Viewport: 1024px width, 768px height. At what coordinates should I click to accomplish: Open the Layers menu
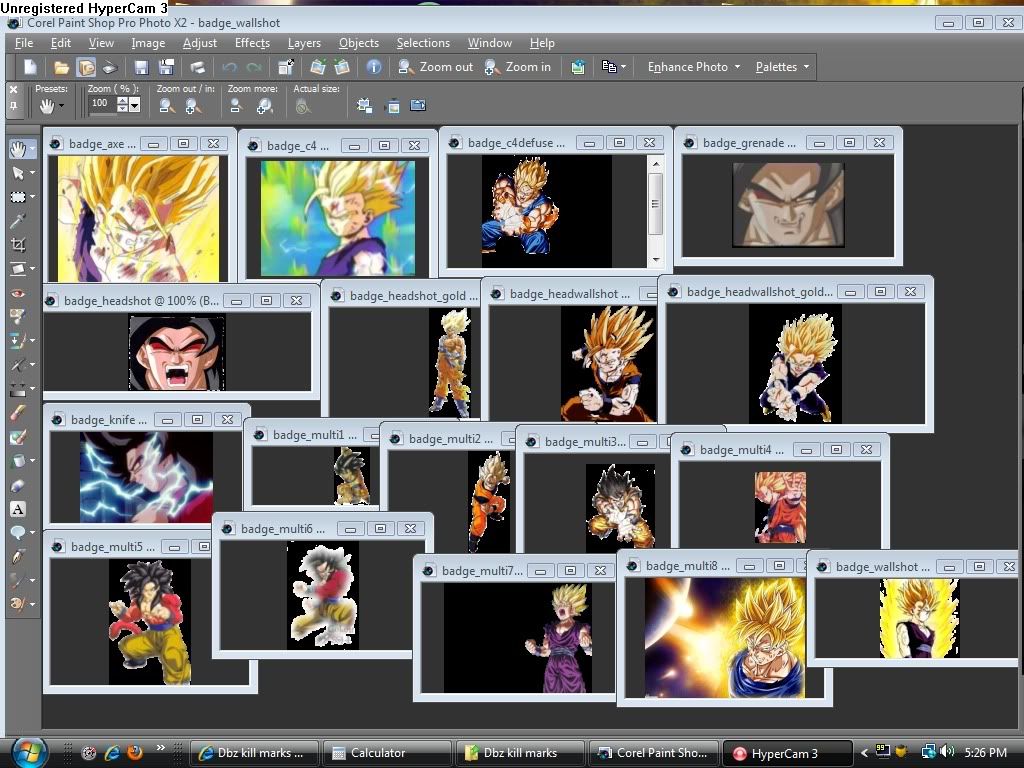pyautogui.click(x=304, y=43)
